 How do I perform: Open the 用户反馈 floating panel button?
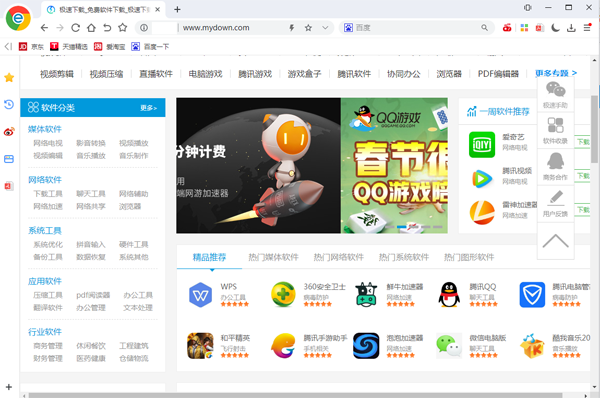click(x=555, y=203)
